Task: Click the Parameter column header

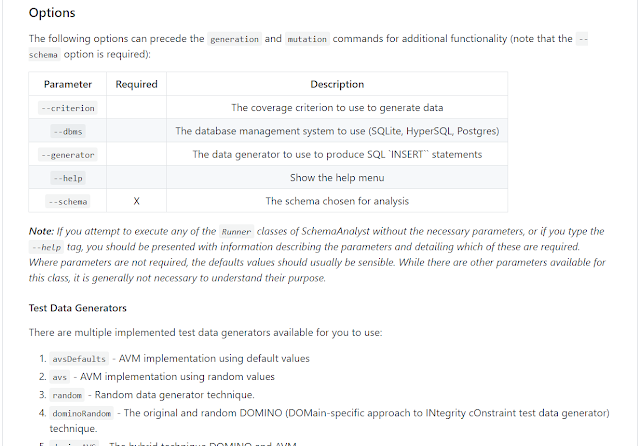Action: click(68, 85)
